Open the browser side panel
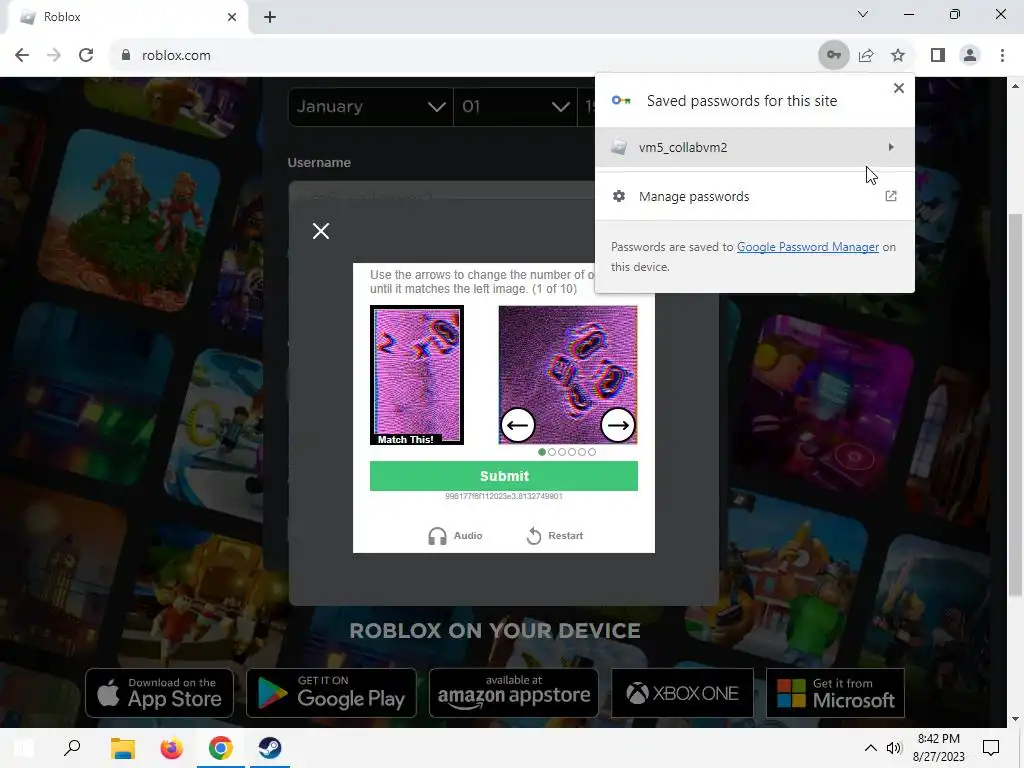 [x=938, y=56]
